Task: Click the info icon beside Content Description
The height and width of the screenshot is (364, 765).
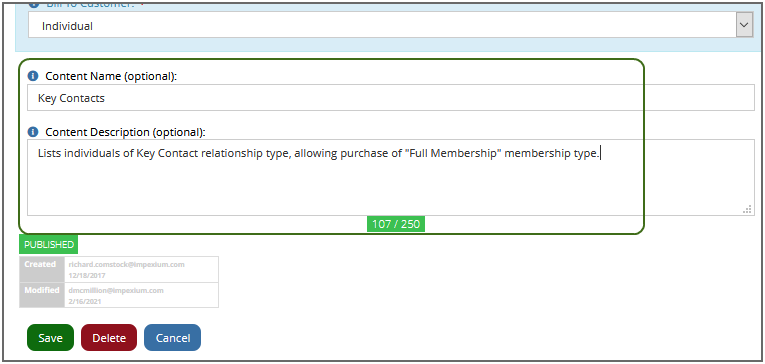Action: coord(33,132)
